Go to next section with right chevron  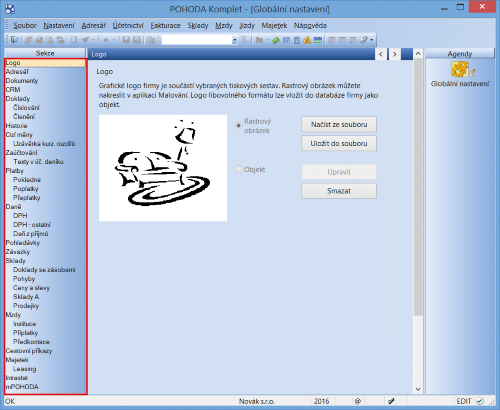(395, 54)
